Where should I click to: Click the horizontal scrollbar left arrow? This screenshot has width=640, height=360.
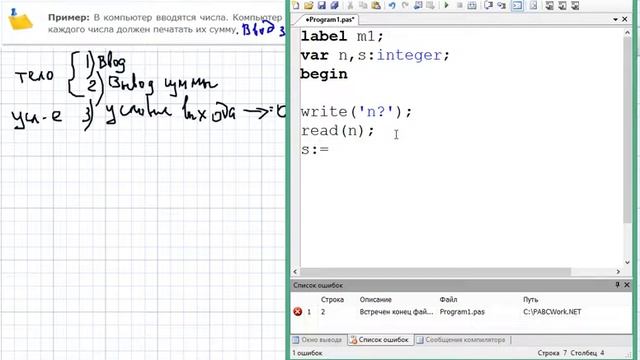pos(296,271)
